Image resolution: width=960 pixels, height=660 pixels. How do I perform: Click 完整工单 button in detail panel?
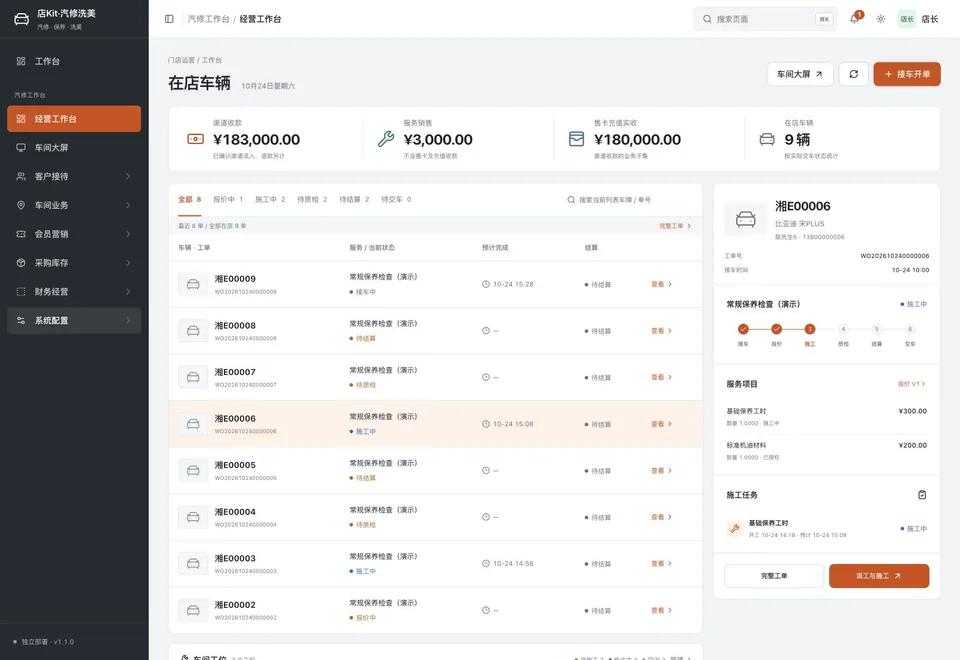click(774, 576)
